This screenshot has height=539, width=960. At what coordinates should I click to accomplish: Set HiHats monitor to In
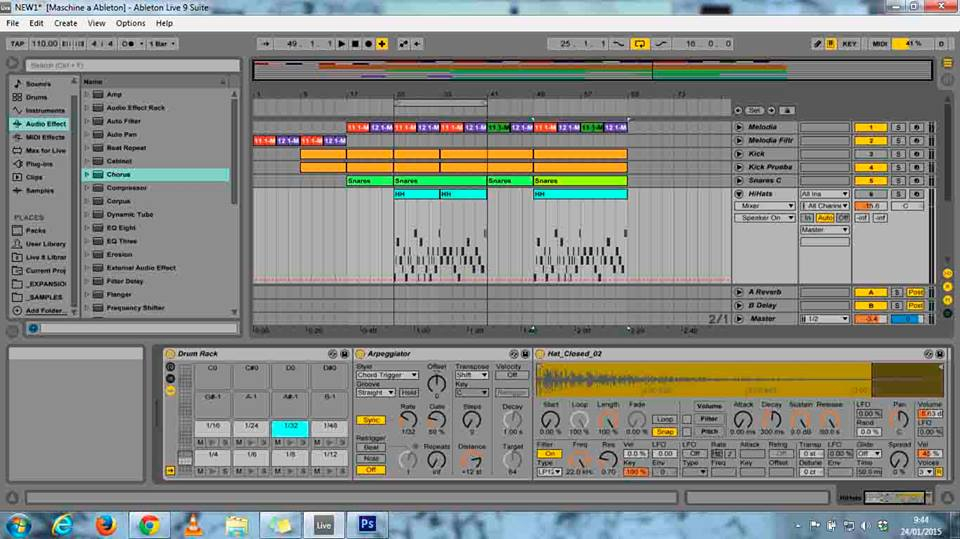pos(808,217)
